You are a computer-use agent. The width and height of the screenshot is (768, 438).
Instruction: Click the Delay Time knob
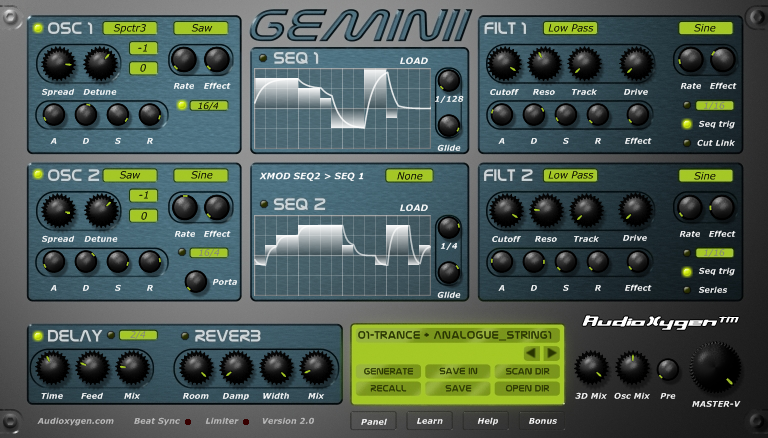(x=51, y=368)
